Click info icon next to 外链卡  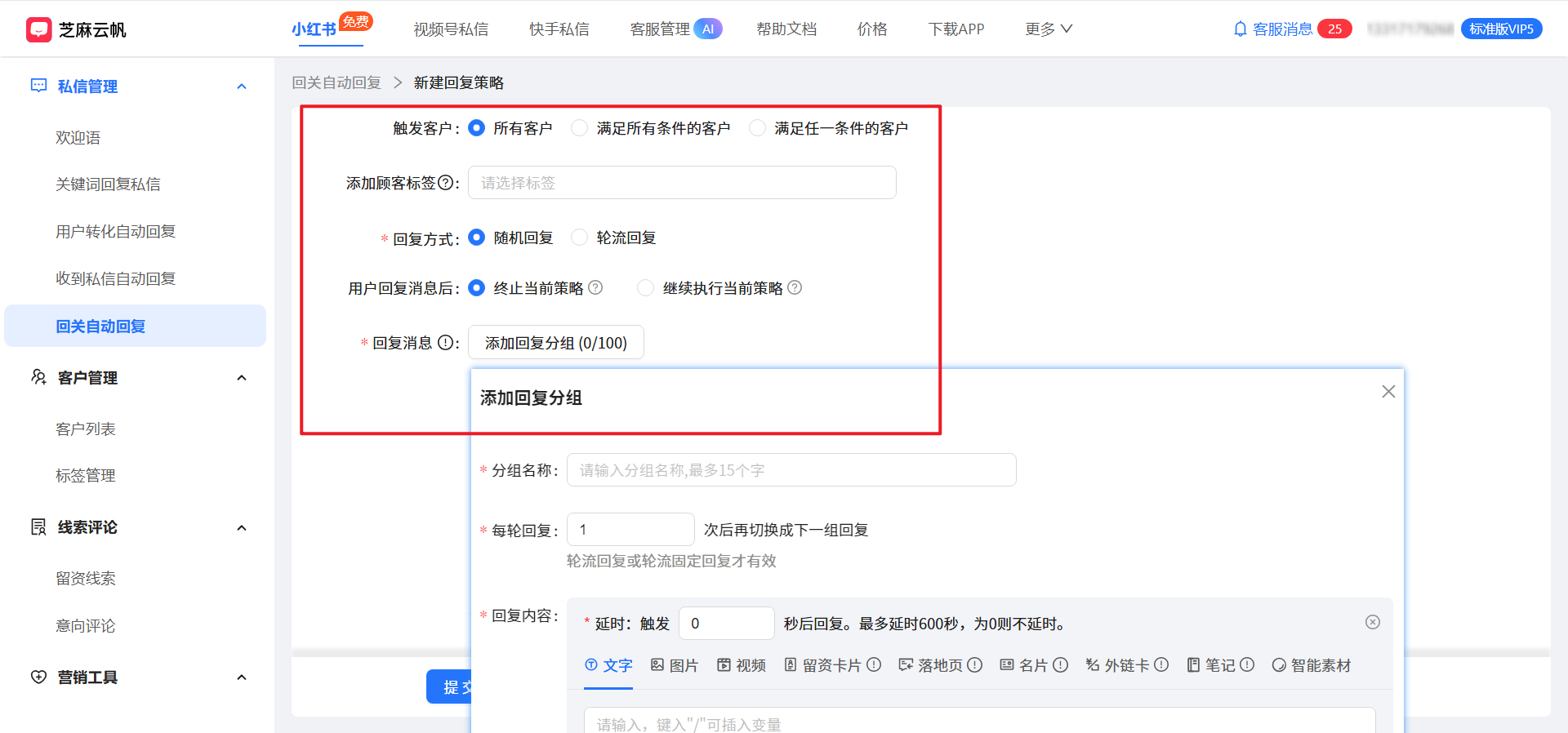coord(1161,664)
